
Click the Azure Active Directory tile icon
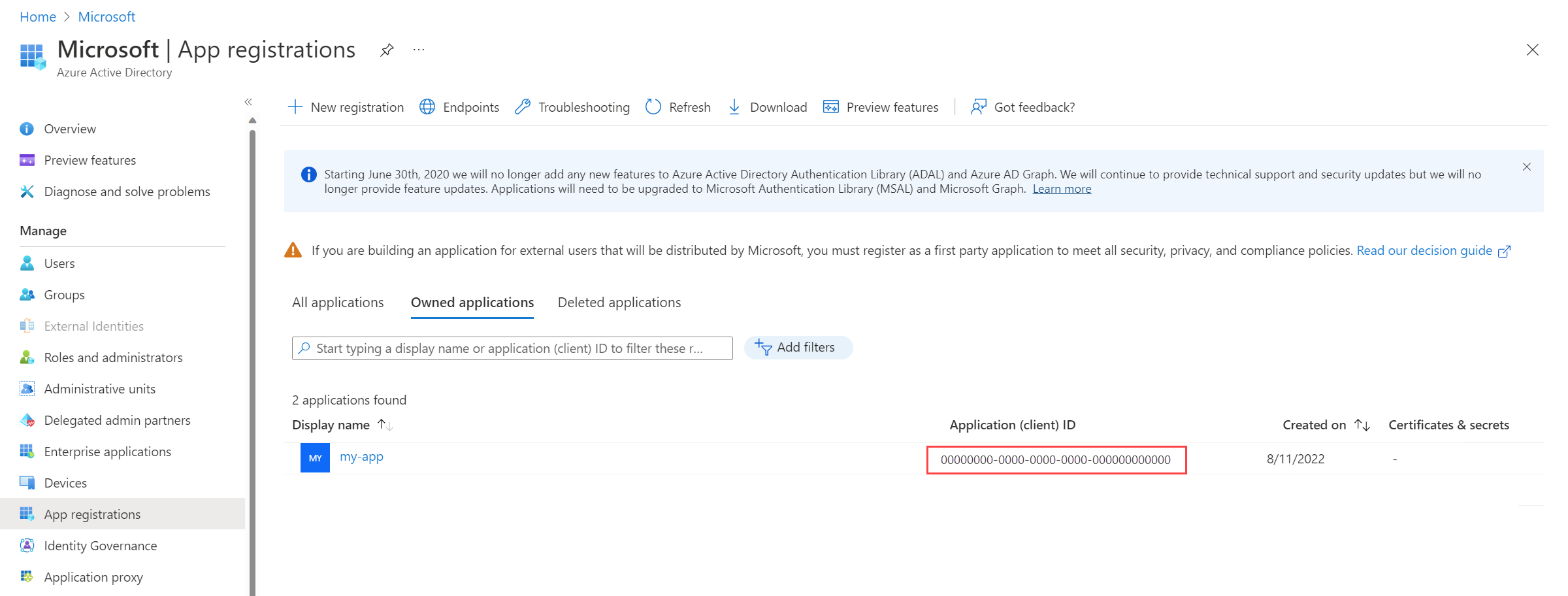(33, 57)
